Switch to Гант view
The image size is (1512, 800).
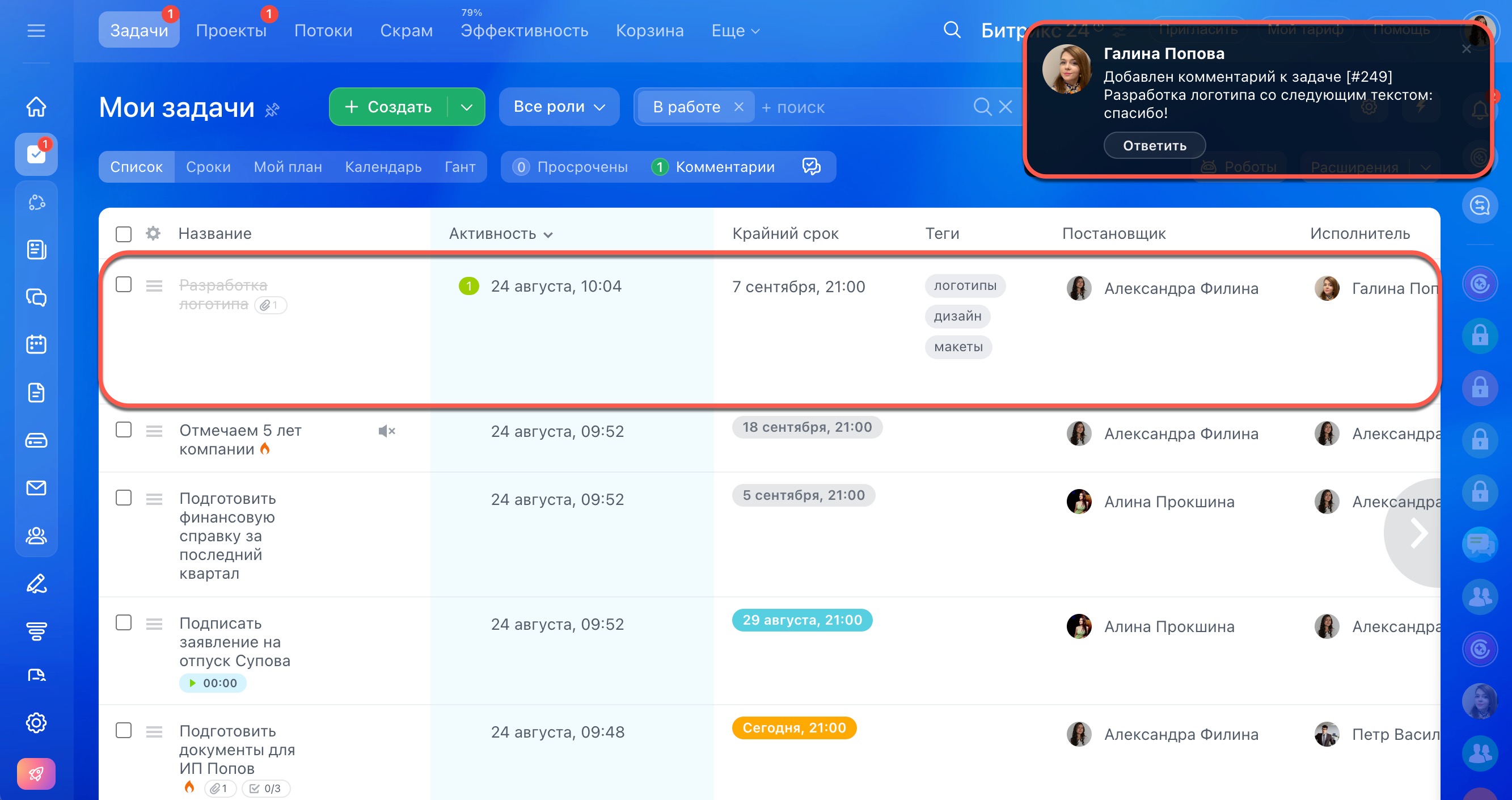point(459,167)
